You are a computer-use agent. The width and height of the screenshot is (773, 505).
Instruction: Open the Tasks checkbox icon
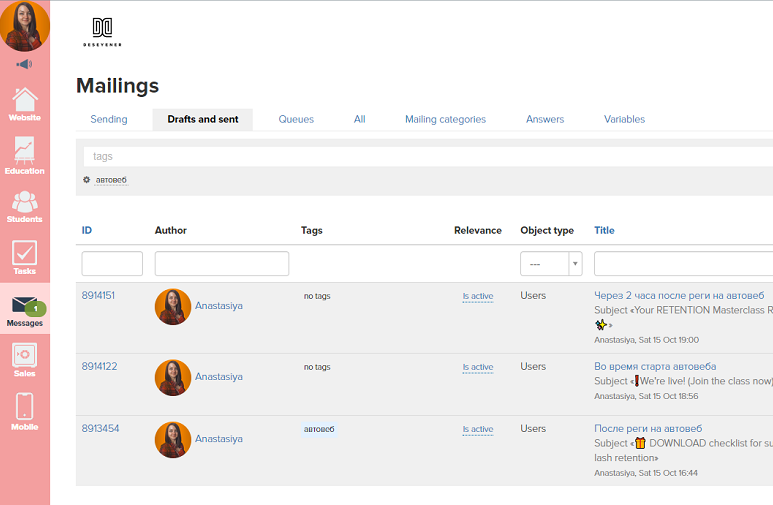[x=25, y=257]
